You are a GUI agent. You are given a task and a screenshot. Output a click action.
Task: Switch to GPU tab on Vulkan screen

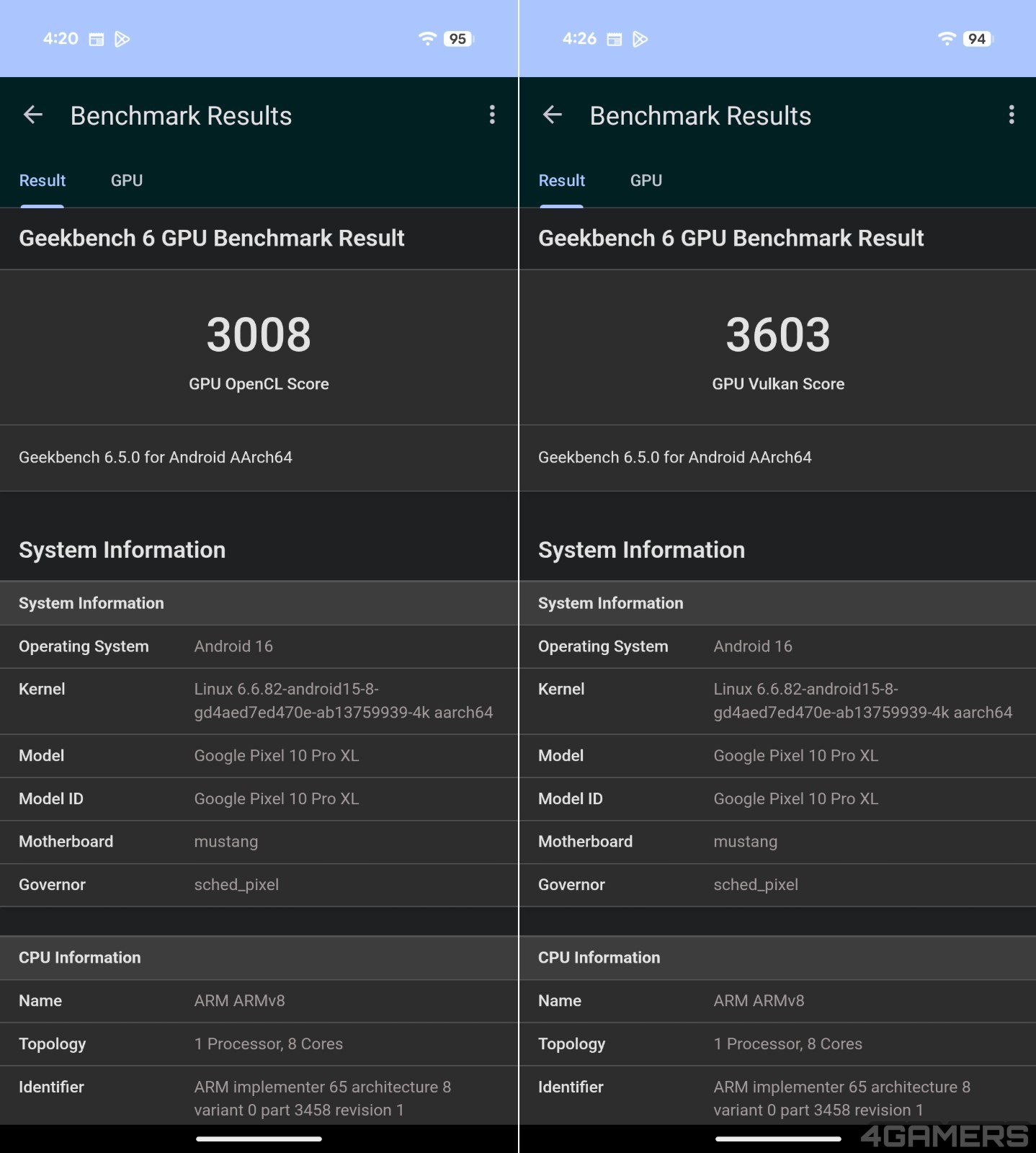(x=646, y=181)
